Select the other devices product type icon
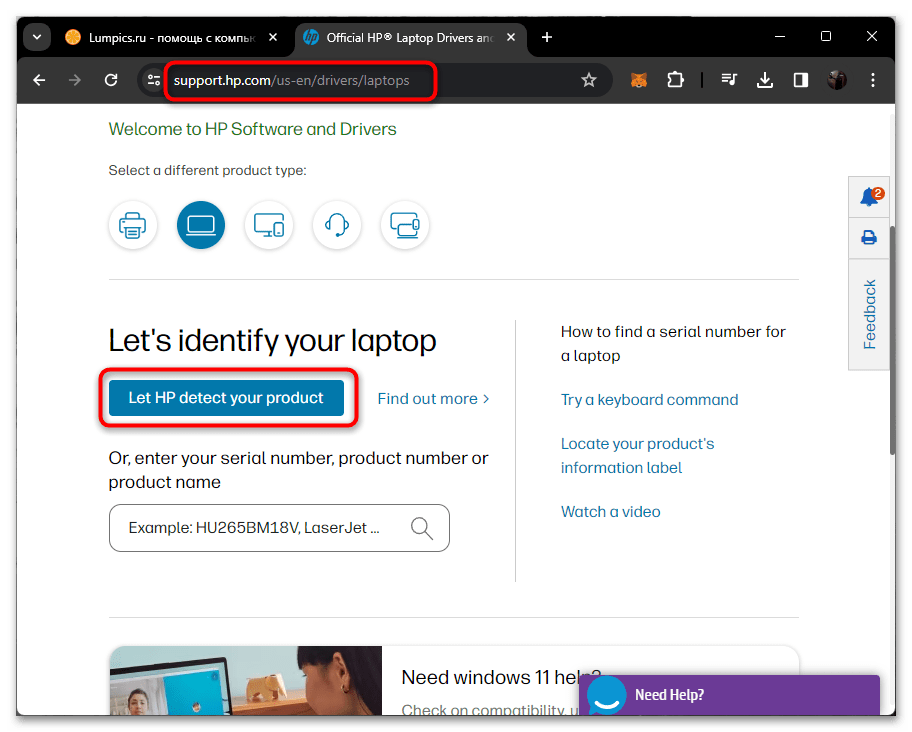Image resolution: width=912 pixels, height=732 pixels. [405, 225]
